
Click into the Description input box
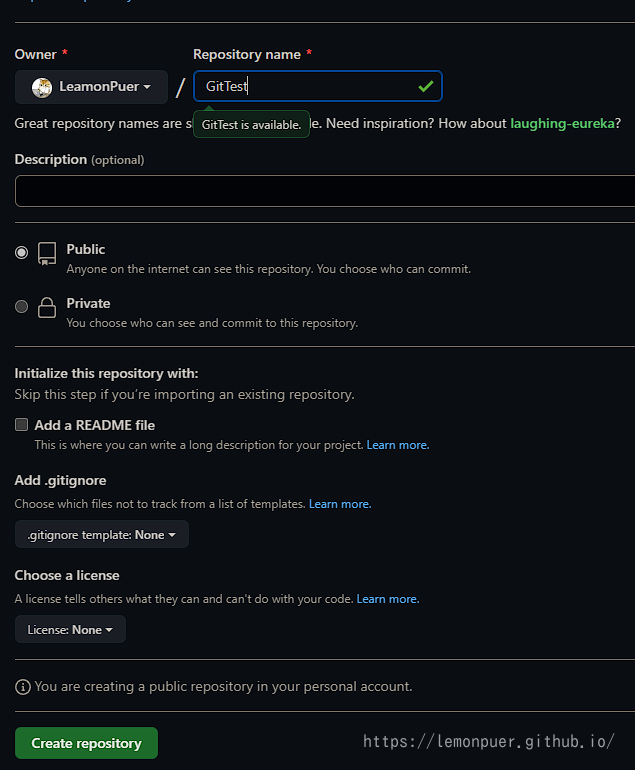tap(325, 191)
